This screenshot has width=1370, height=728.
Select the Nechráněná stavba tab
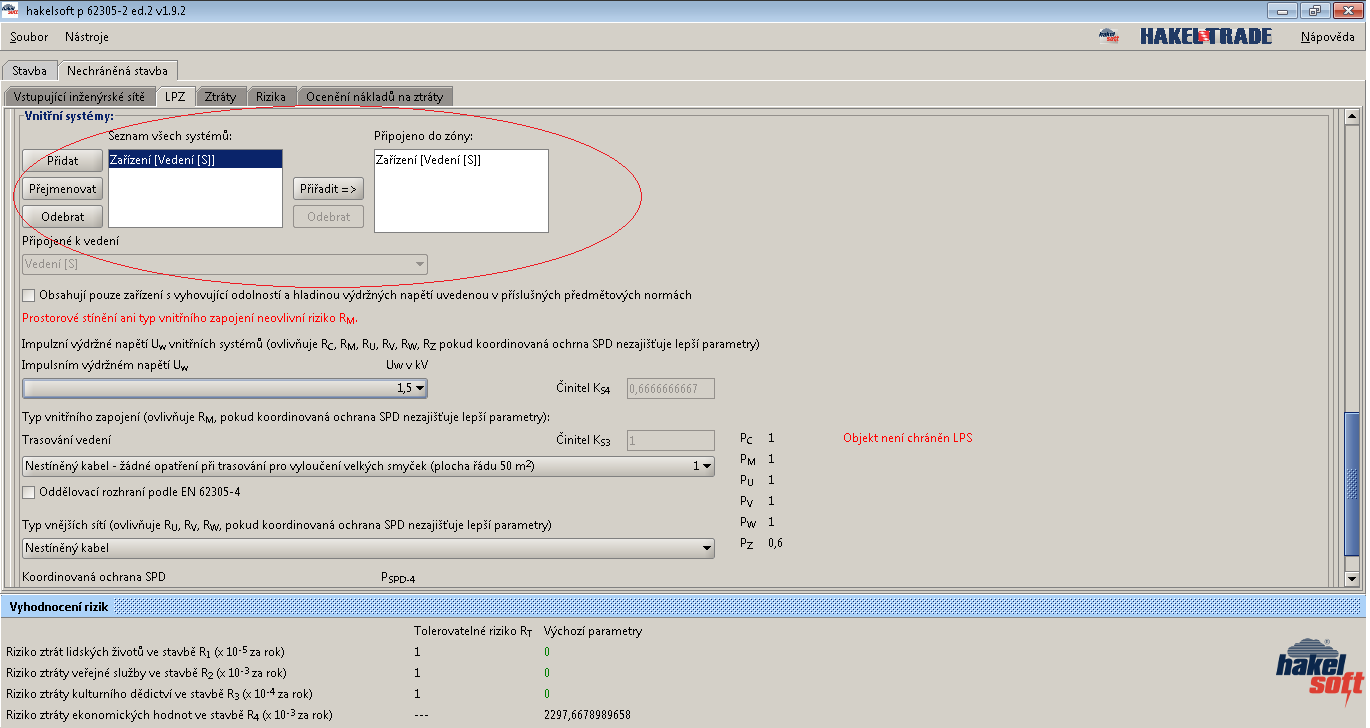[x=117, y=71]
